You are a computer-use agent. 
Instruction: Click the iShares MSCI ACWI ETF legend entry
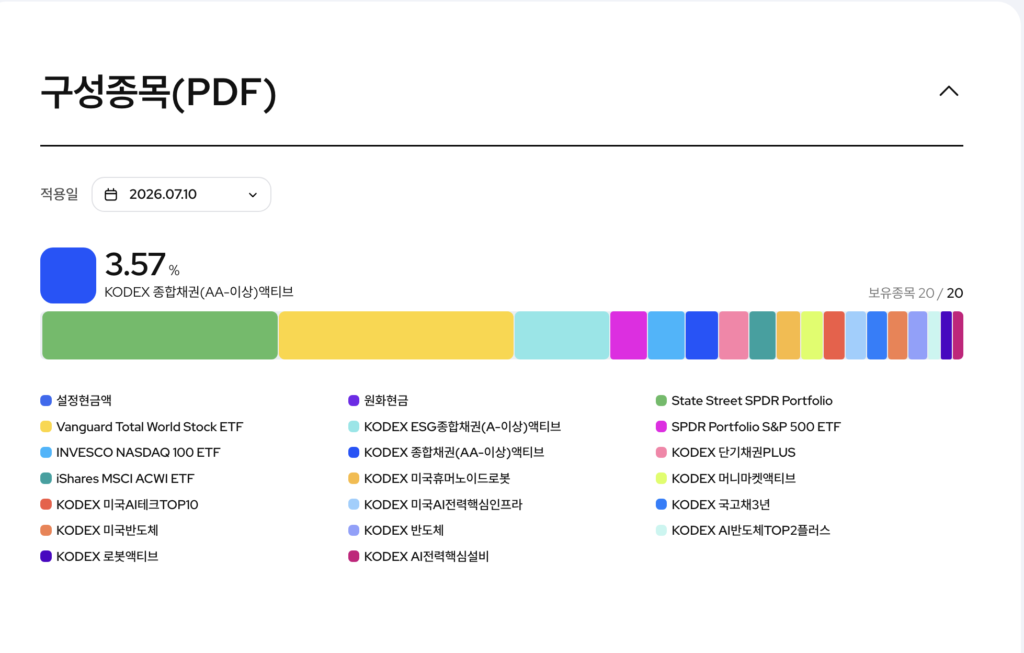click(118, 478)
